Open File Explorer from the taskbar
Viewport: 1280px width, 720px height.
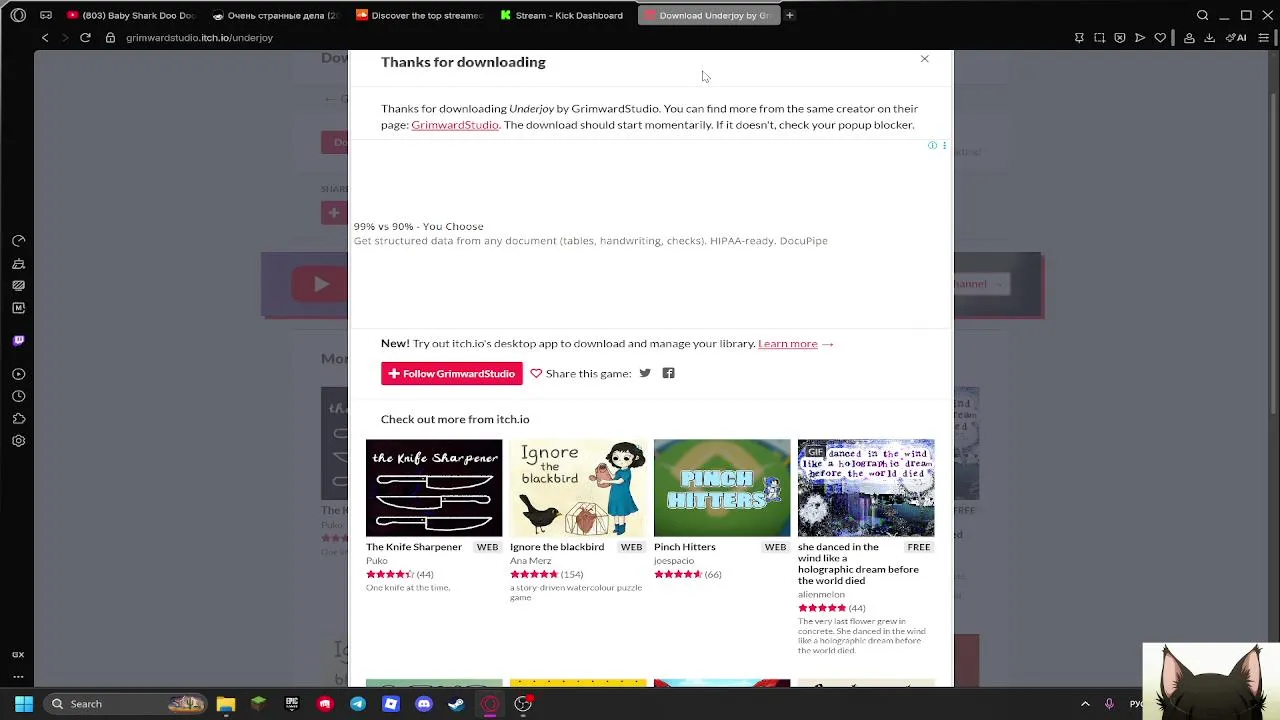[x=226, y=704]
